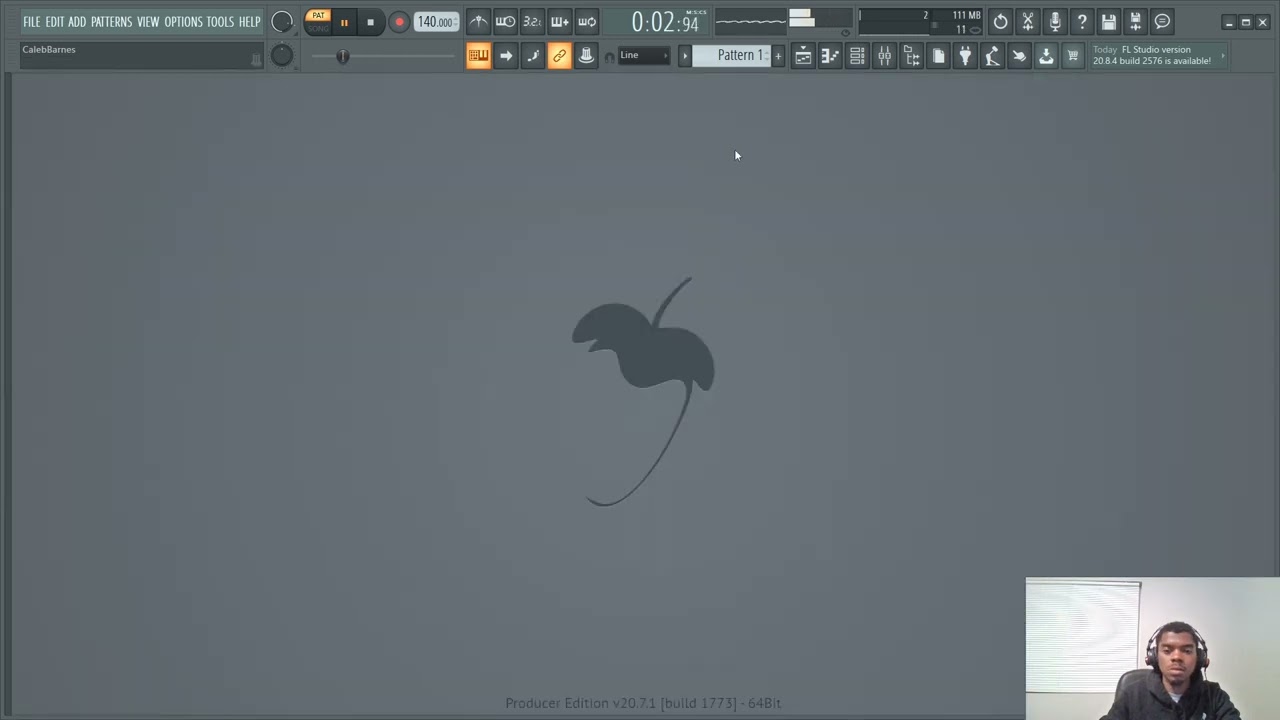This screenshot has height=720, width=1280.
Task: Expand the news panel arrow
Action: pos(1222,56)
